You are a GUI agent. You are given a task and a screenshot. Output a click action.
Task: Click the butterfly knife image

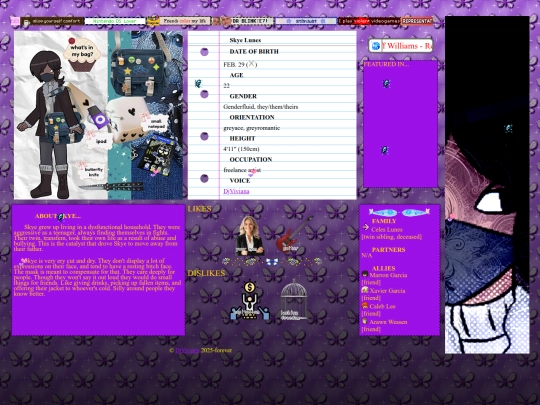[x=112, y=187]
